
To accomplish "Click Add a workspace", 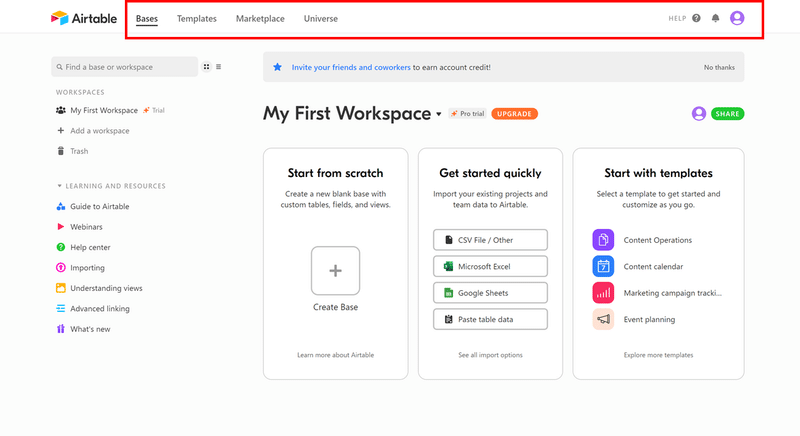I will click(x=99, y=131).
